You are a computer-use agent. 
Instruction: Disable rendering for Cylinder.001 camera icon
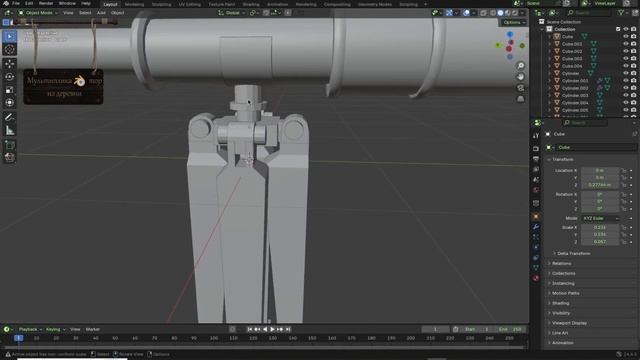[x=633, y=81]
